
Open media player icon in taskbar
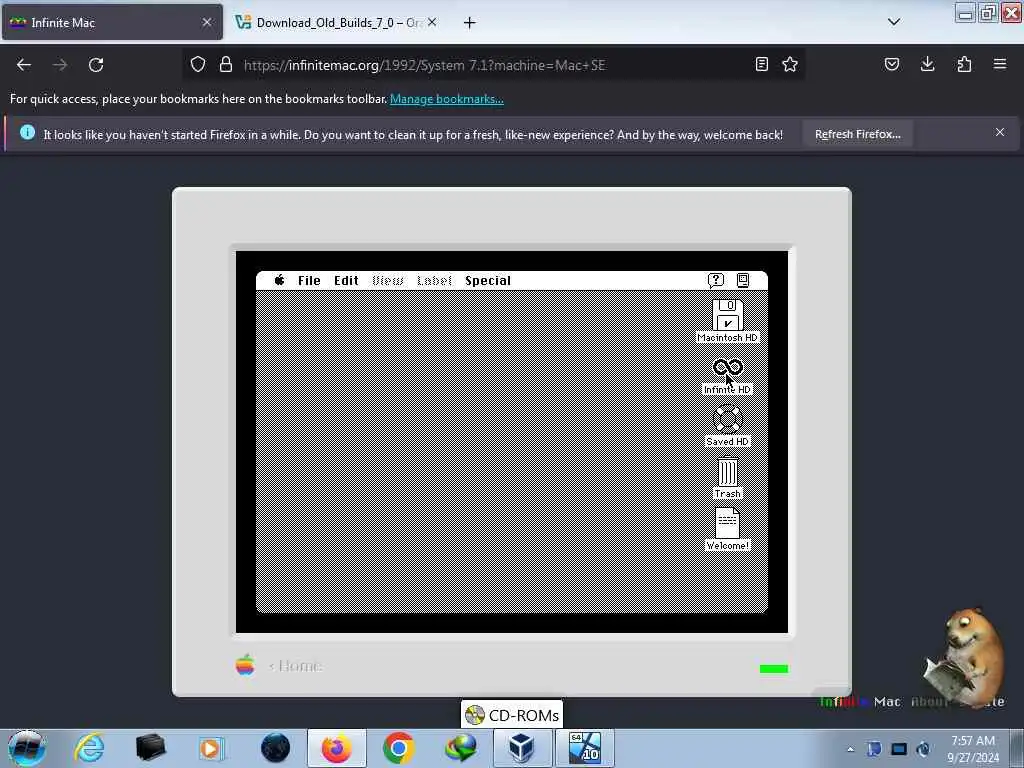pyautogui.click(x=211, y=748)
